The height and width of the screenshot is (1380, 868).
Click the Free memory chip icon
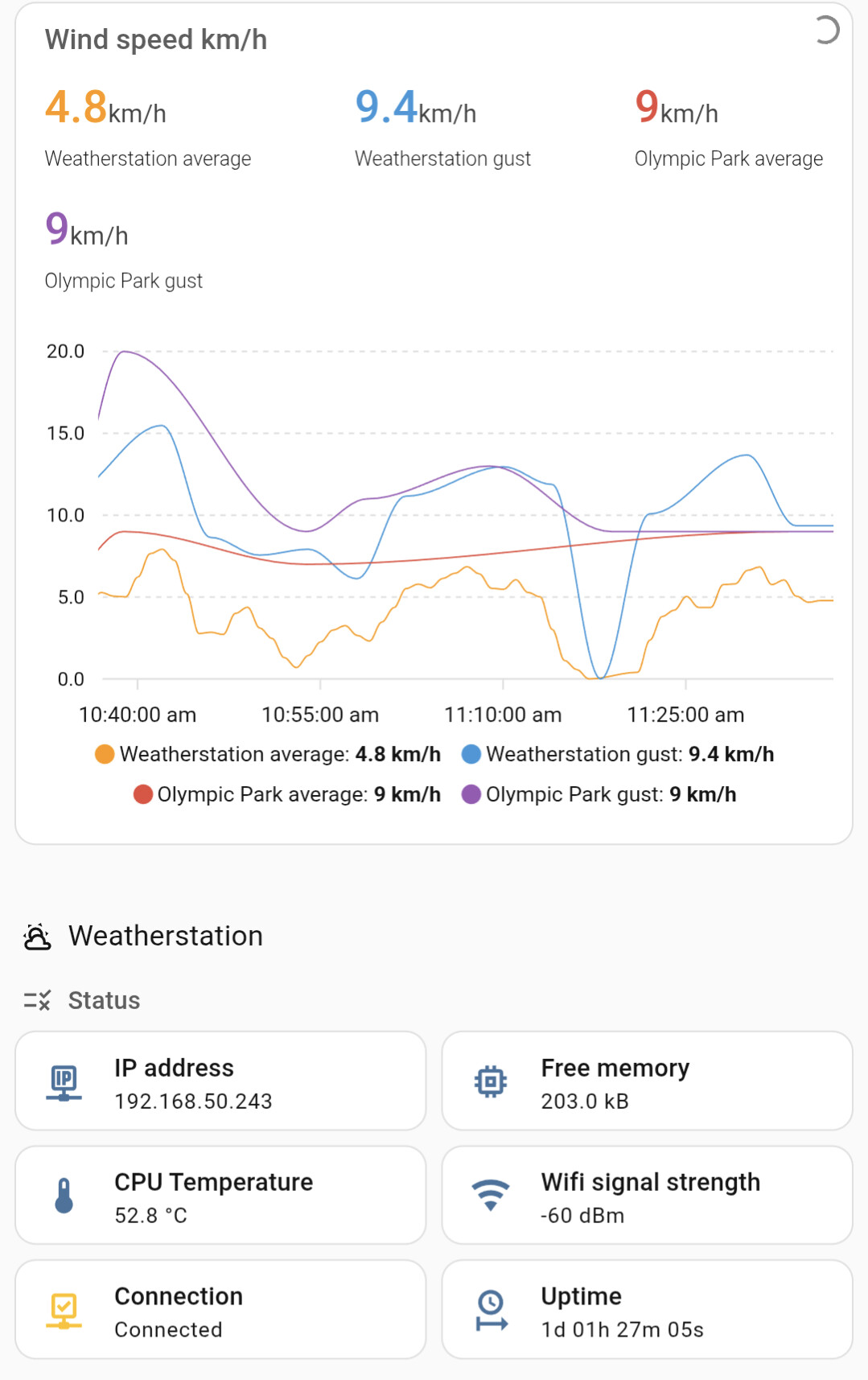[490, 1081]
